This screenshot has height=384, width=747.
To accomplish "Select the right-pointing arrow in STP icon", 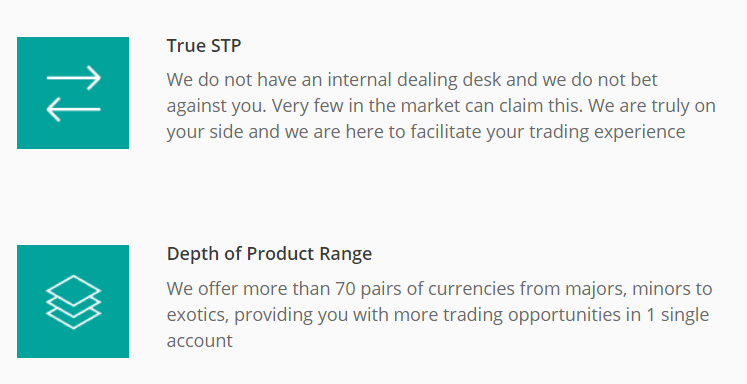I will [73, 78].
